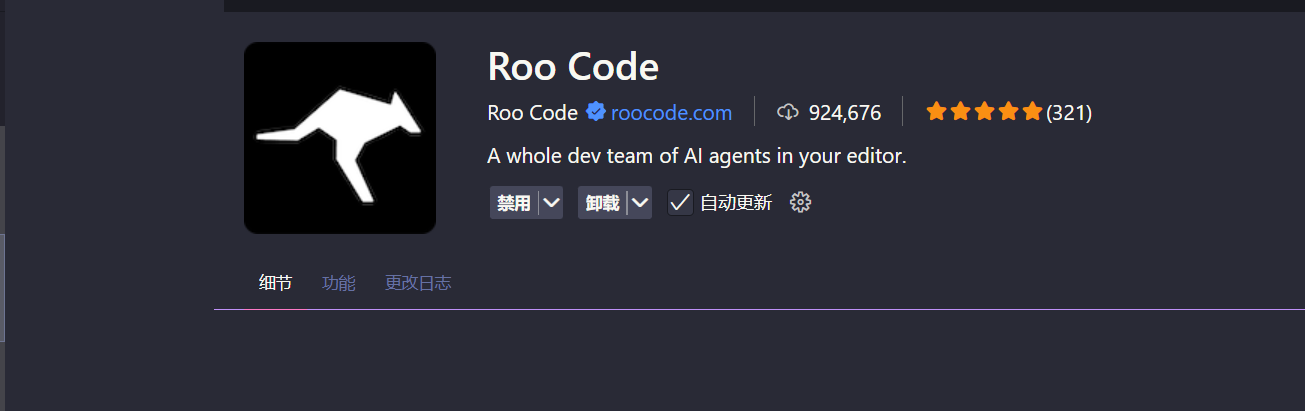
Task: Click the 卸载 button
Action: tap(603, 202)
